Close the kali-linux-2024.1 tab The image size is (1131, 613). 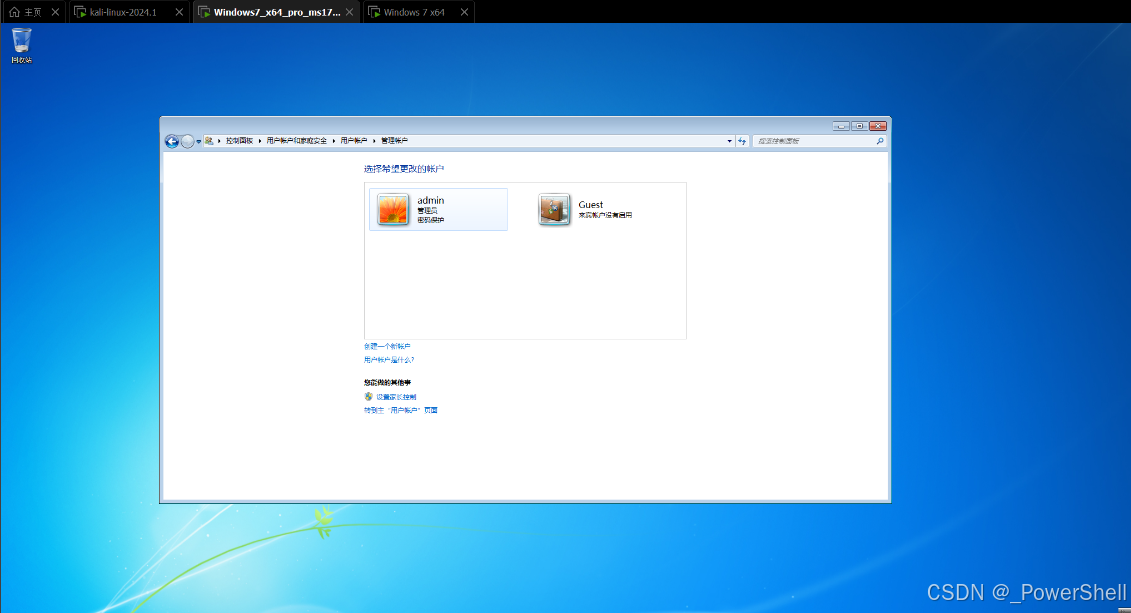coord(179,12)
